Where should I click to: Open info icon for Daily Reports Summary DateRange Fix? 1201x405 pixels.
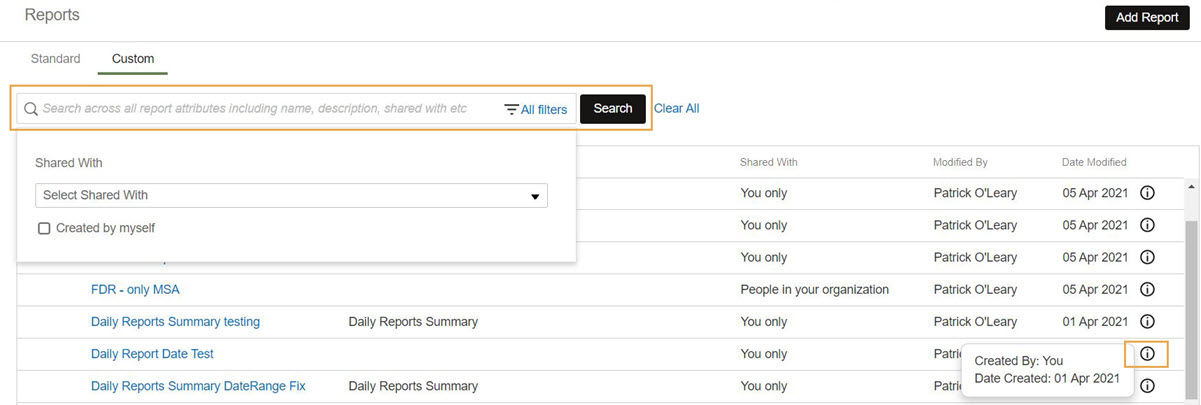tap(1147, 385)
